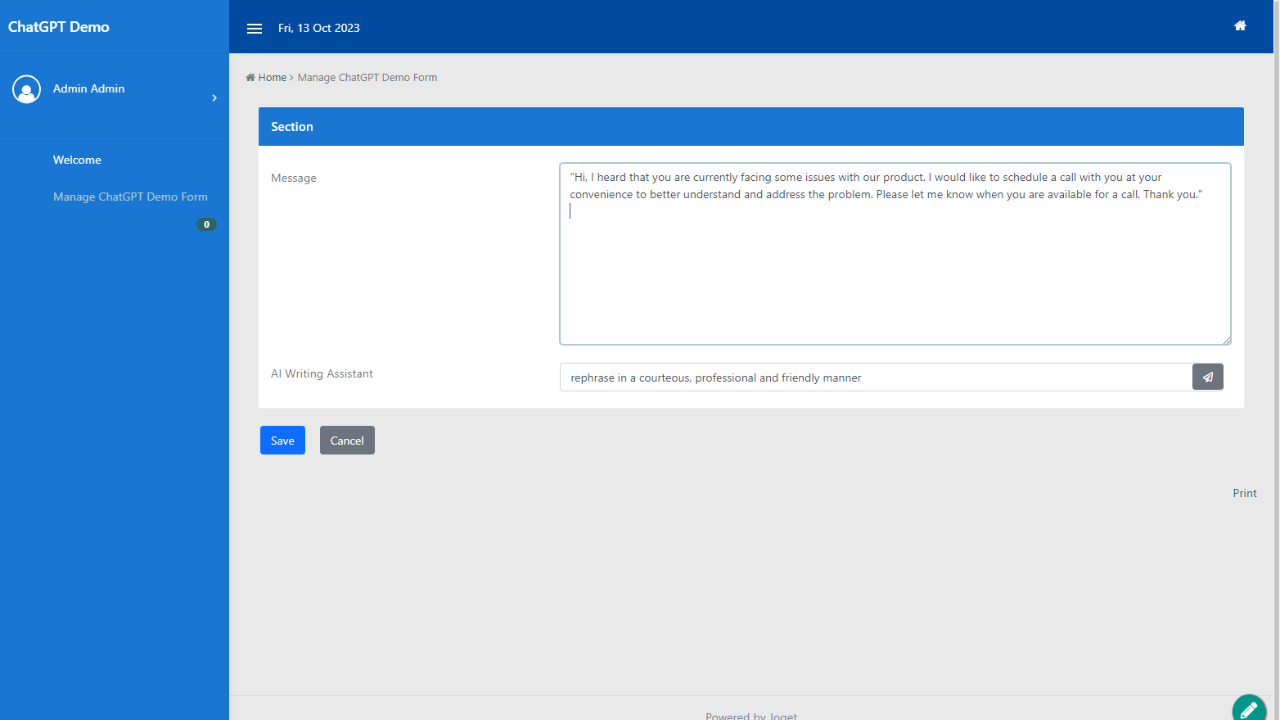Focus the Message text area

[894, 270]
